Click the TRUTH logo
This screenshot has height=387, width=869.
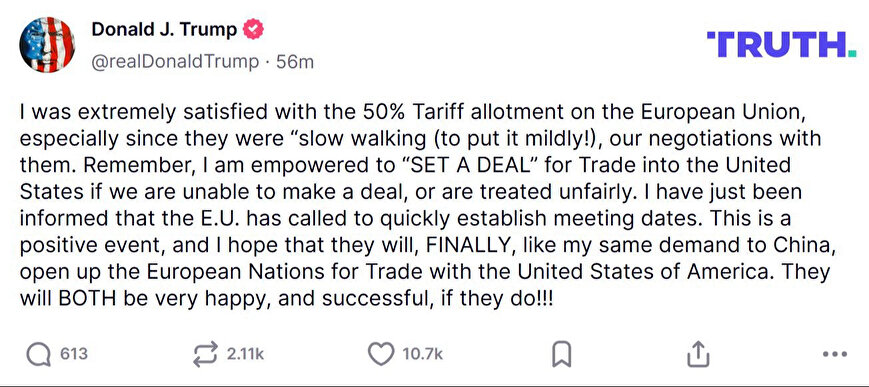(781, 44)
